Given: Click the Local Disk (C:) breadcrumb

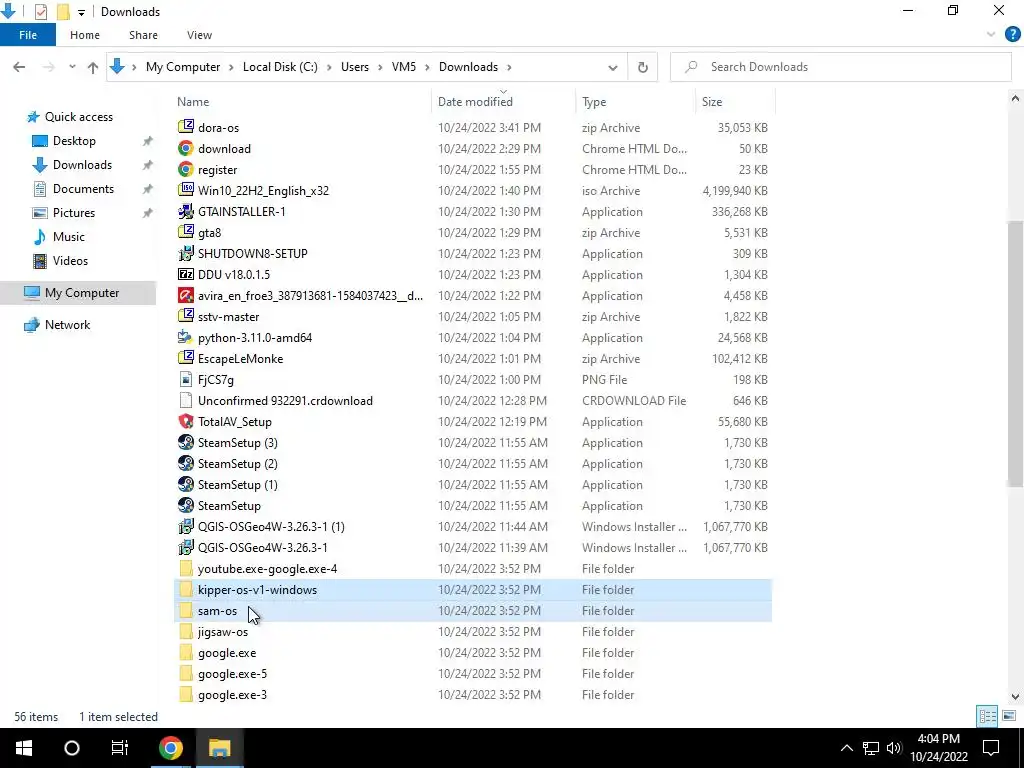Looking at the screenshot, I should [x=280, y=67].
